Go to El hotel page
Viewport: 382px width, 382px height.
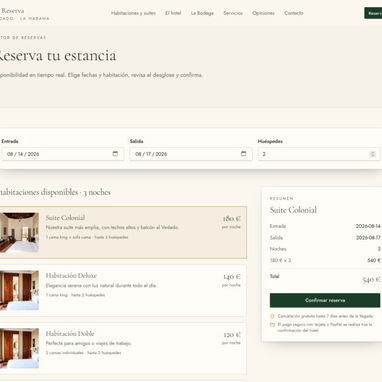(173, 13)
